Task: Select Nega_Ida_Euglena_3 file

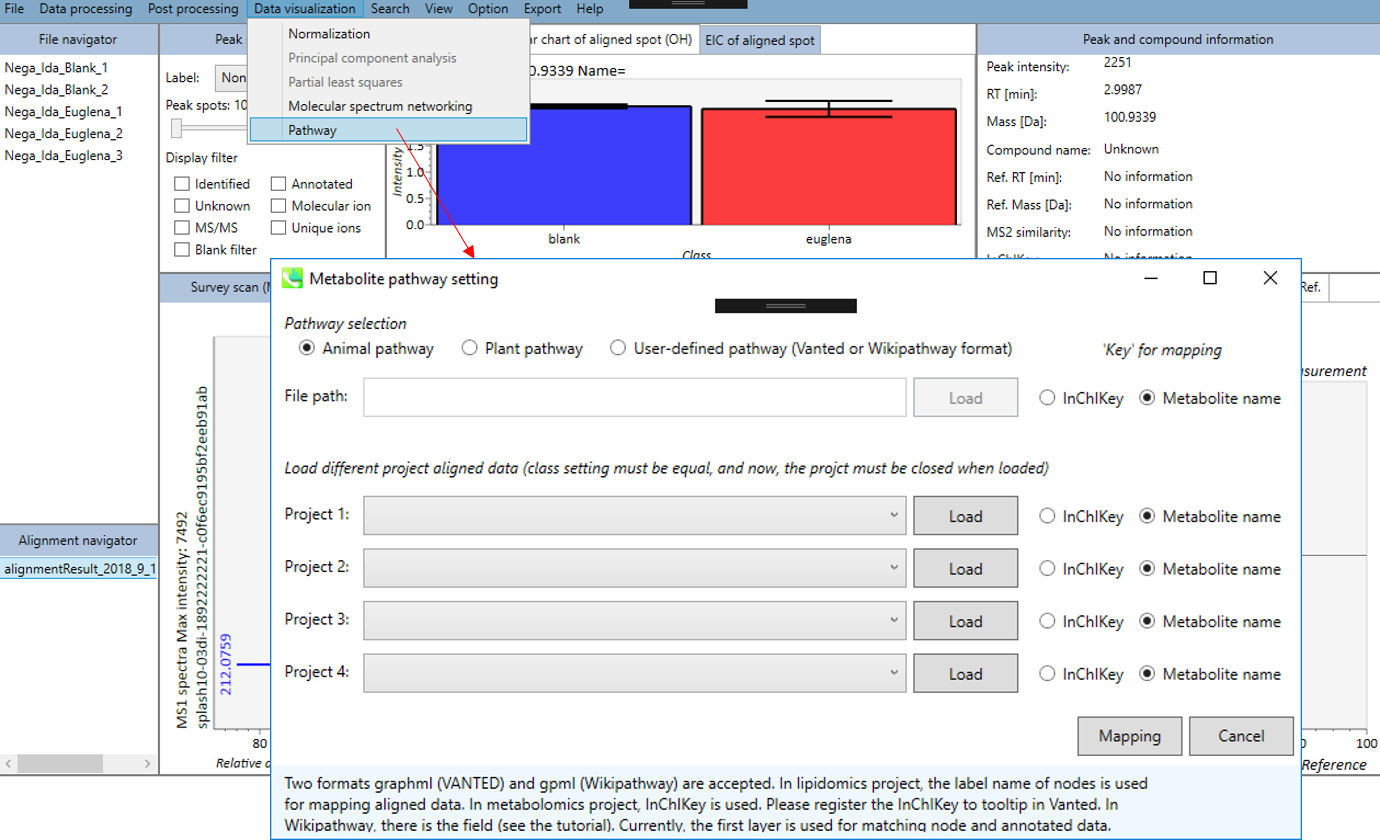Action: pos(63,155)
